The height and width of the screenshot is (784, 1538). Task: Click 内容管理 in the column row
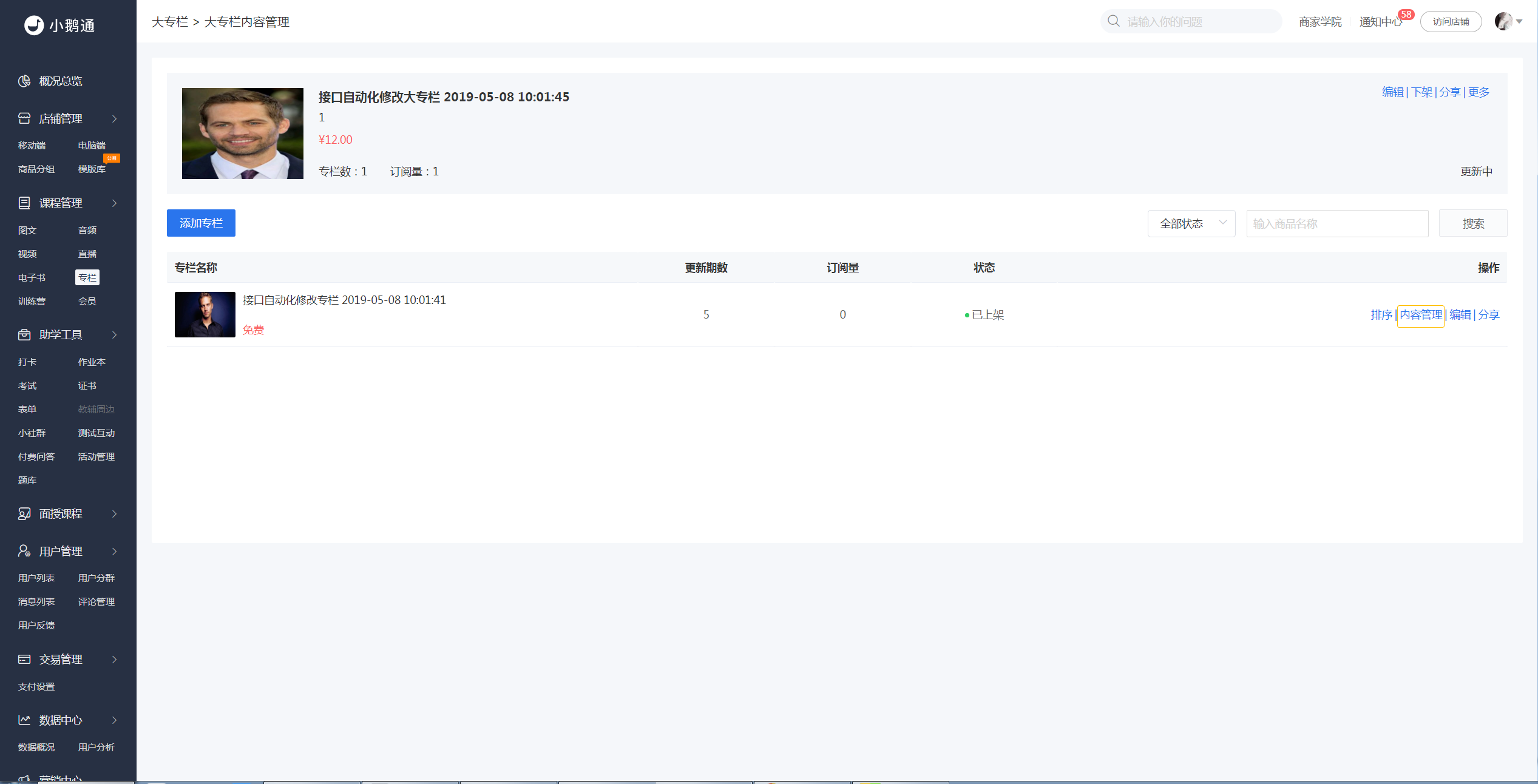1421,315
